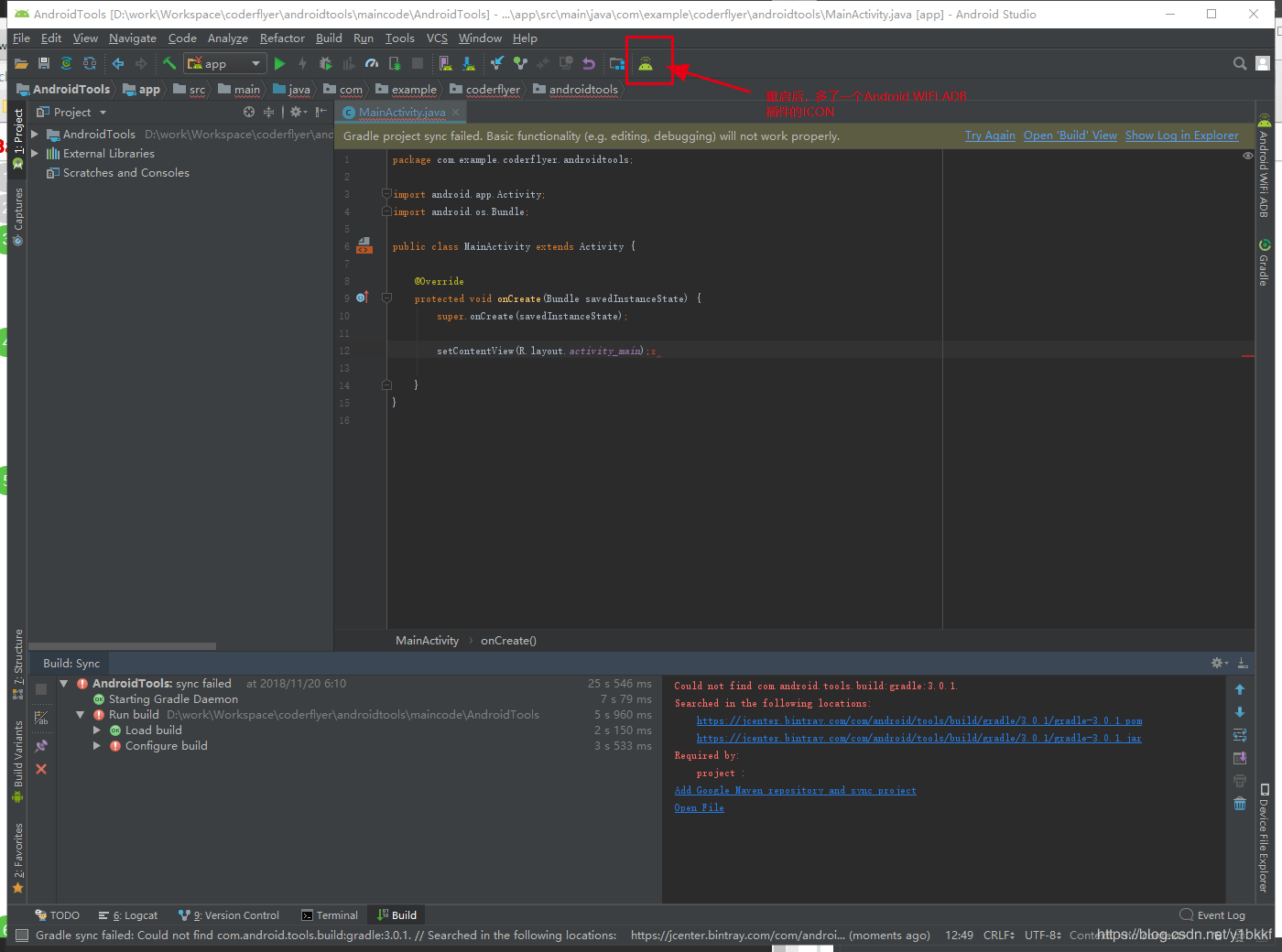The image size is (1282, 952).
Task: Click the highlighted Android WiFi ADB plugin icon
Action: tap(649, 63)
